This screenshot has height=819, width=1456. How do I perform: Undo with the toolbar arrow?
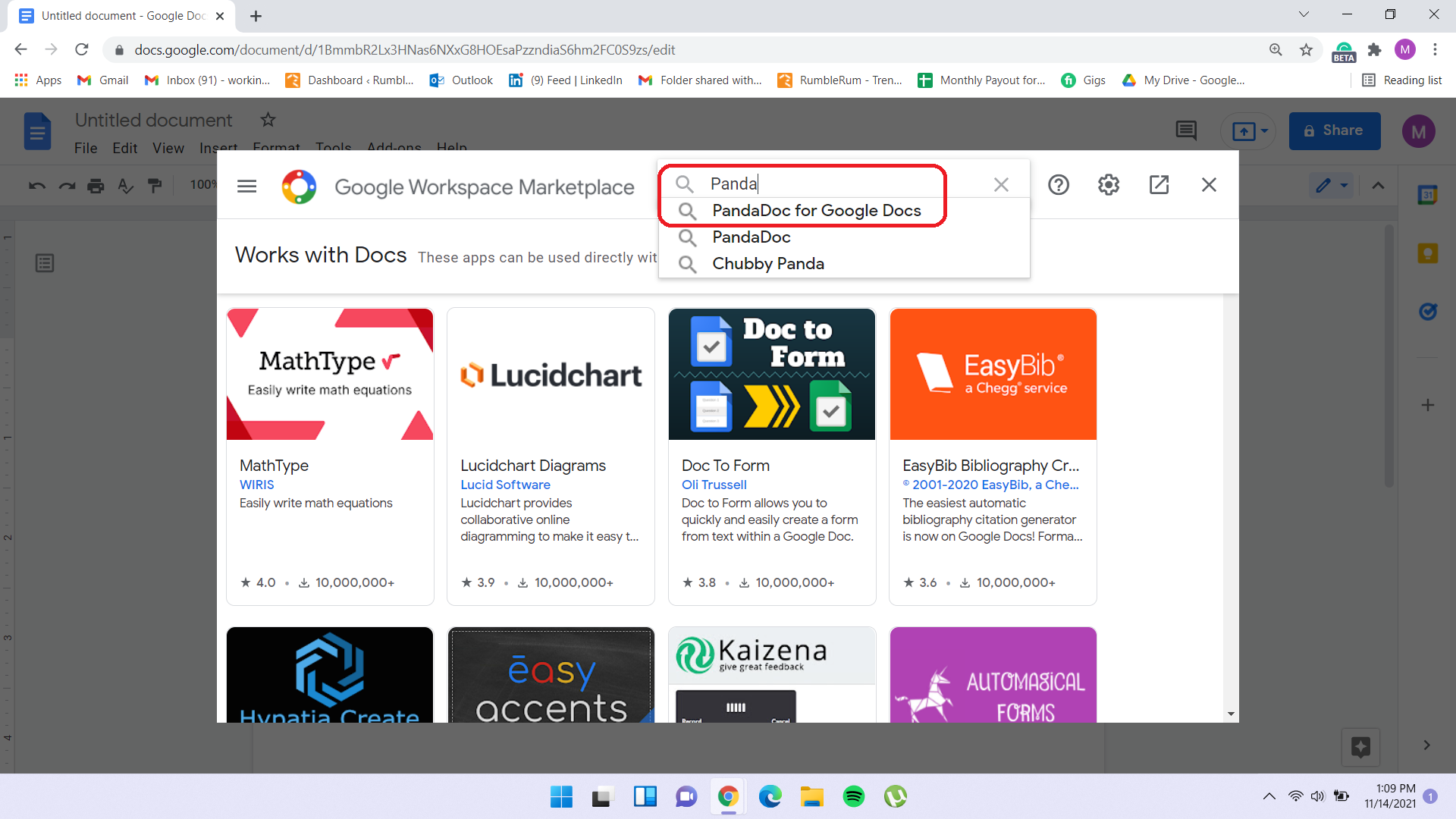coord(37,185)
